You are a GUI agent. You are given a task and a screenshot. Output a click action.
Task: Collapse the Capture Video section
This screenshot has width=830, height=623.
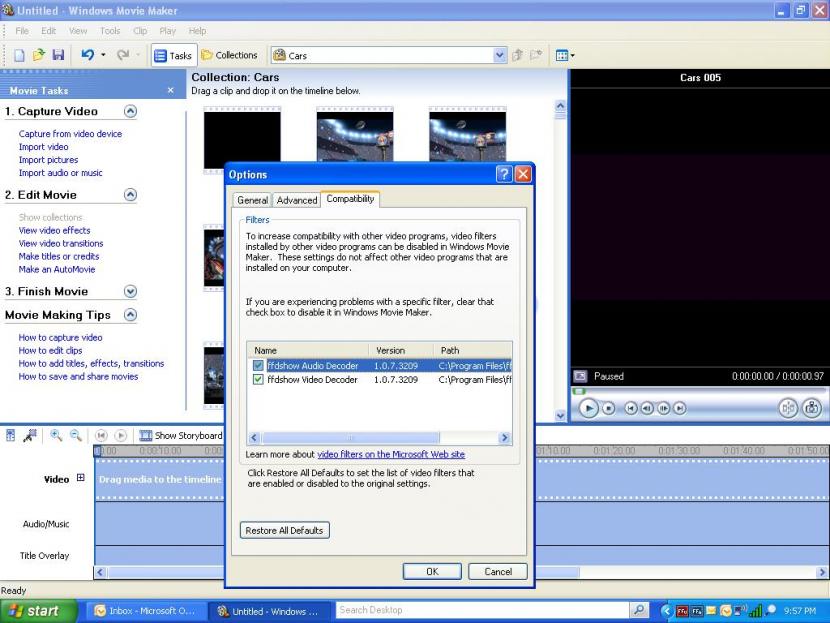pyautogui.click(x=130, y=111)
